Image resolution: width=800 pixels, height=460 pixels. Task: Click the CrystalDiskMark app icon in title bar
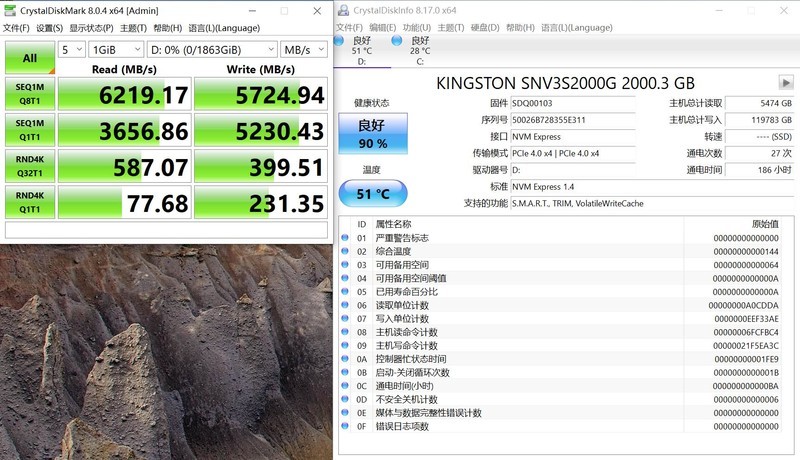(10, 10)
